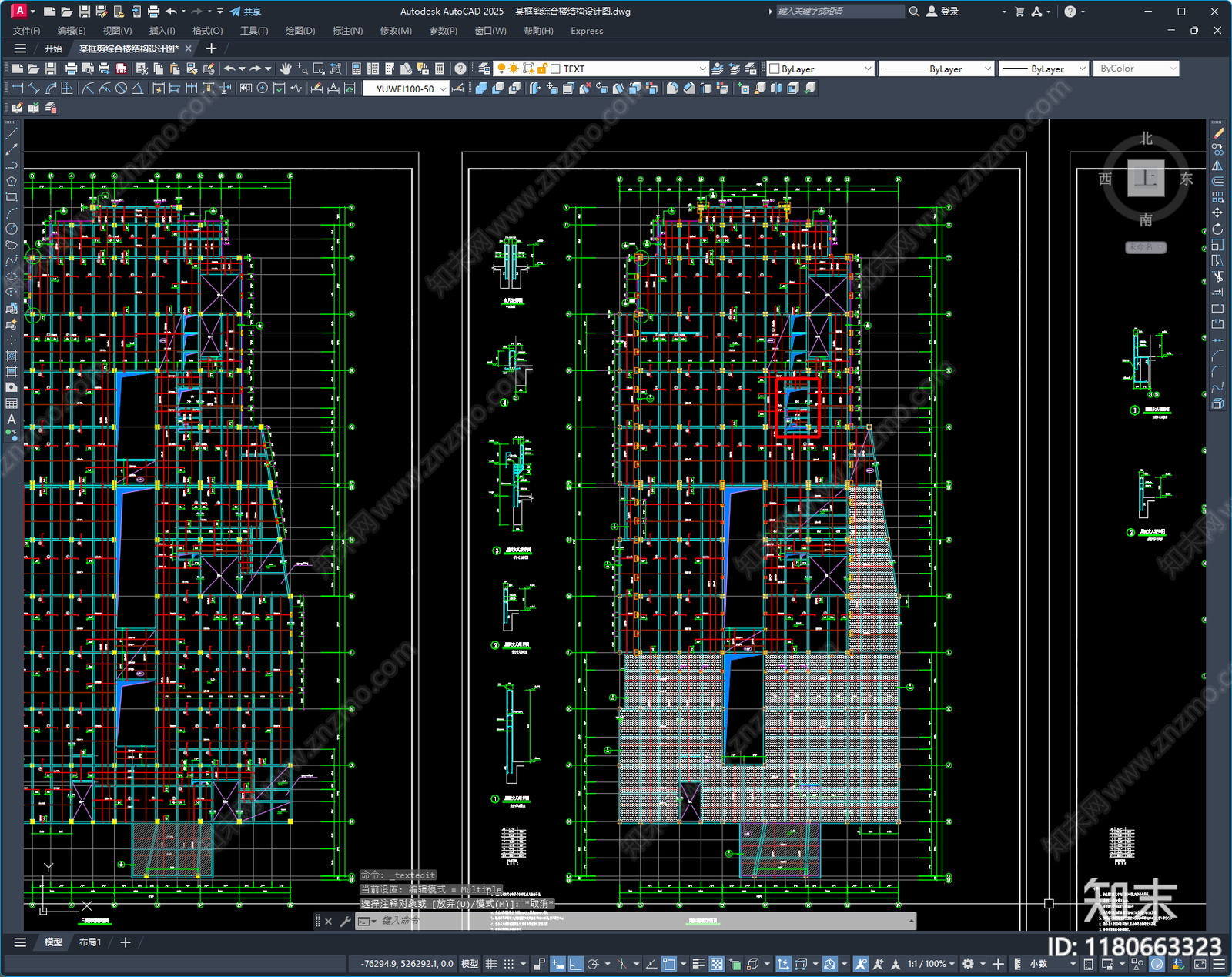Switch to the 布局1 layout tab
This screenshot has width=1232, height=977.
90,942
